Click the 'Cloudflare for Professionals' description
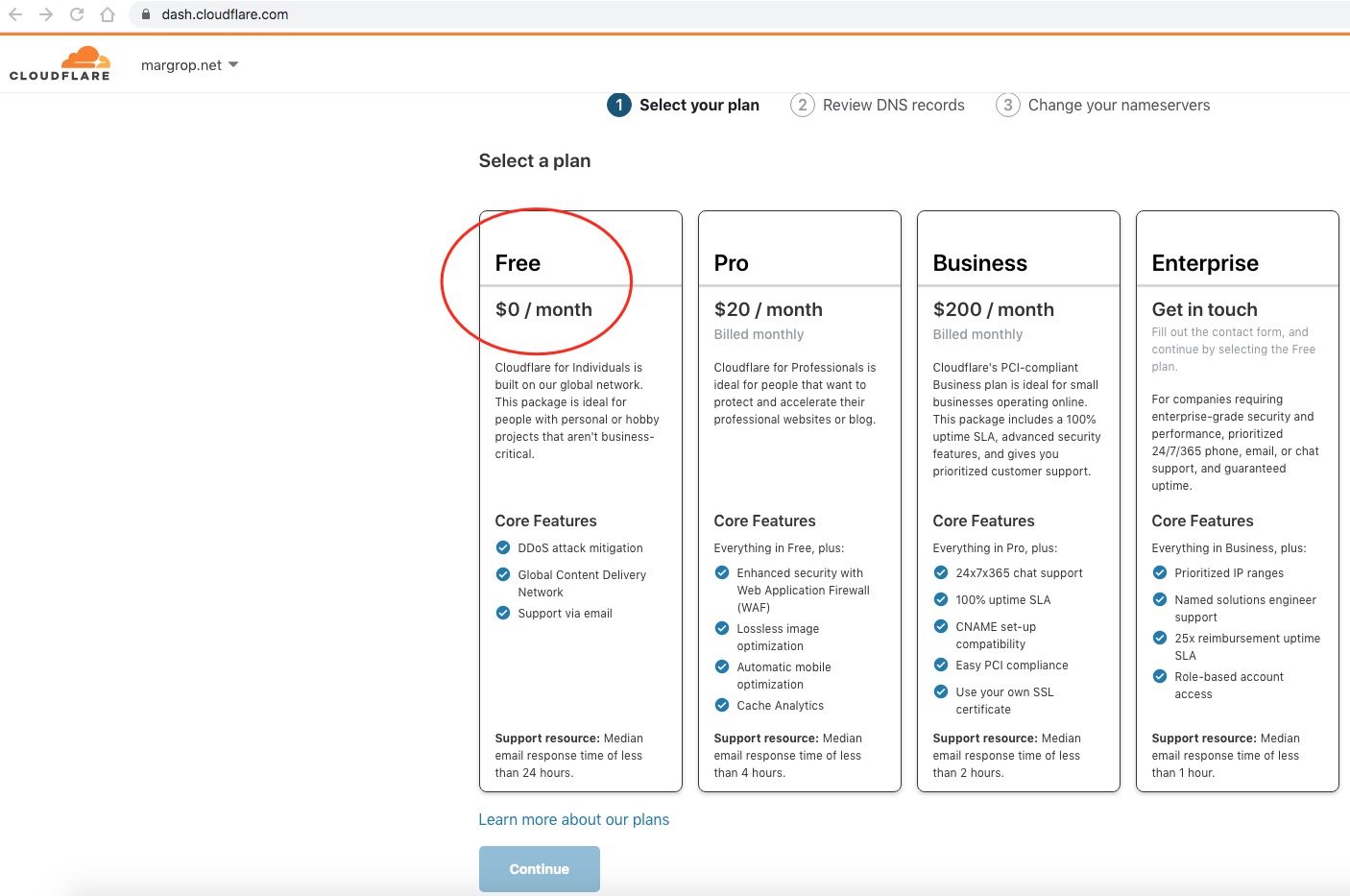This screenshot has height=896, width=1350. pyautogui.click(x=795, y=394)
